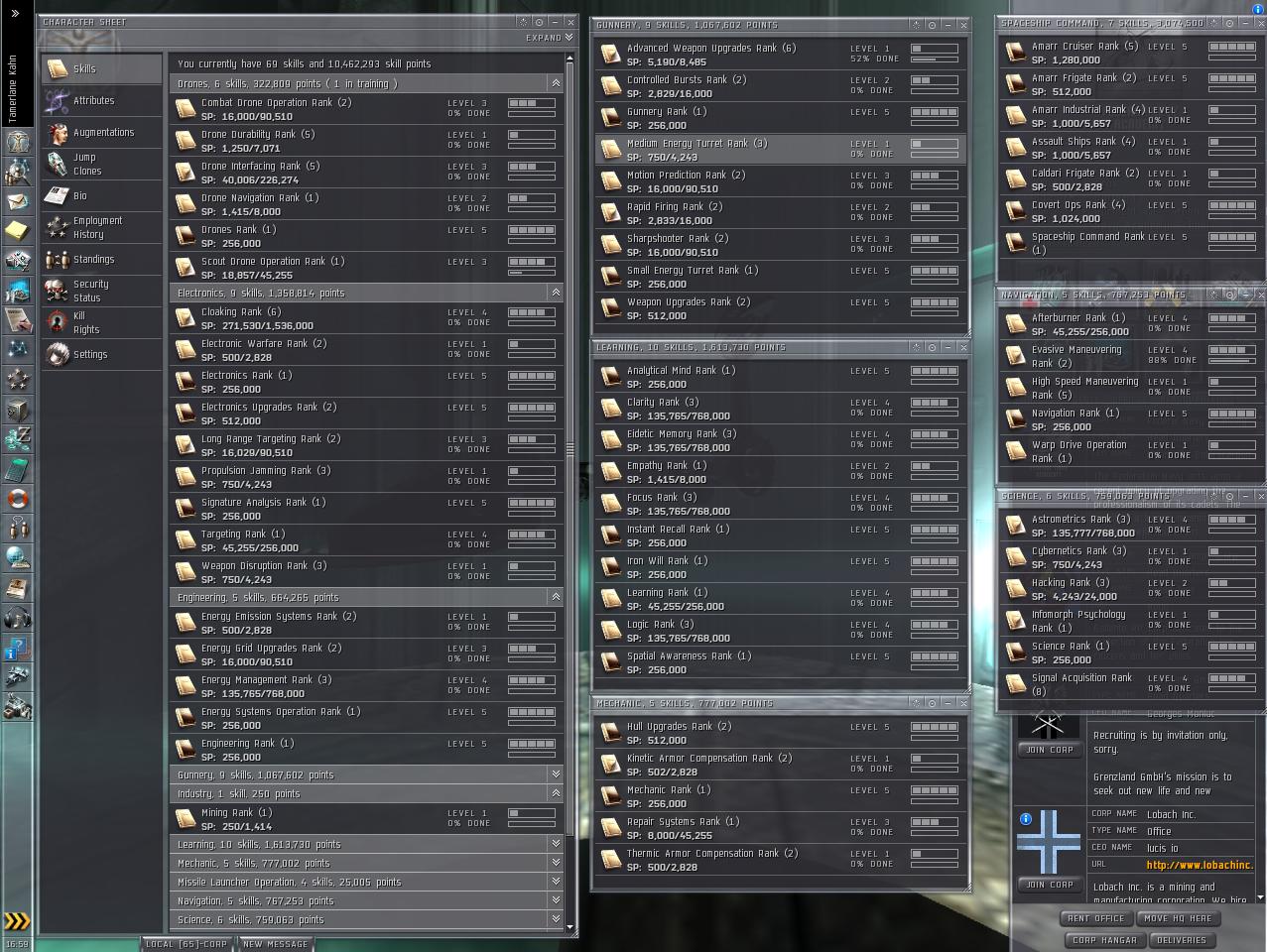The width and height of the screenshot is (1267, 952).
Task: Click the Medium Energy Turret skill book icon
Action: click(611, 150)
